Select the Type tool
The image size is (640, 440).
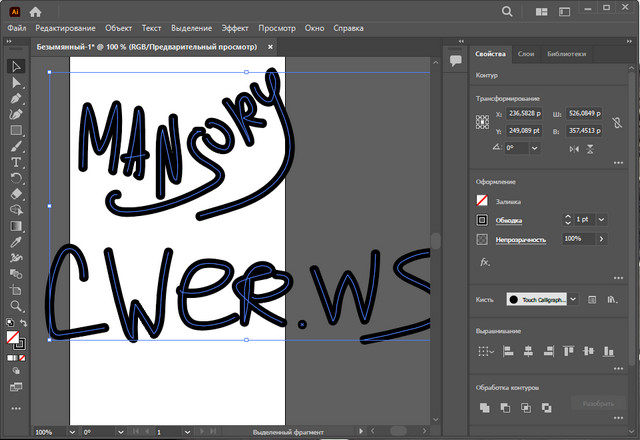[x=16, y=162]
